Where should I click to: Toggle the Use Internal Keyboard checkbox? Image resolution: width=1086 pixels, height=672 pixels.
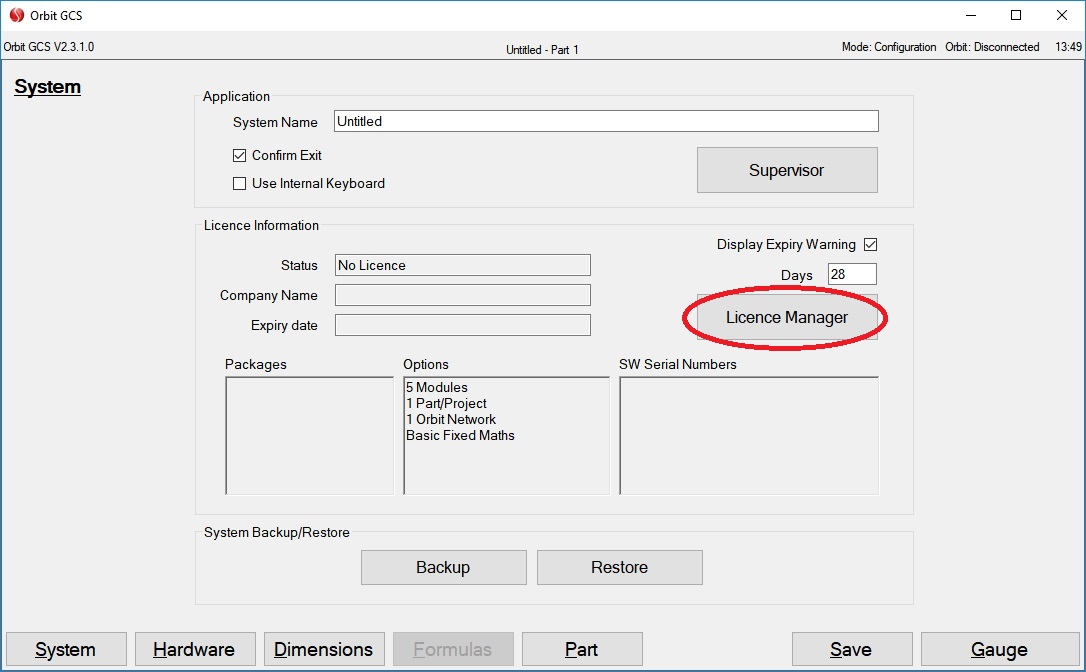pos(240,184)
